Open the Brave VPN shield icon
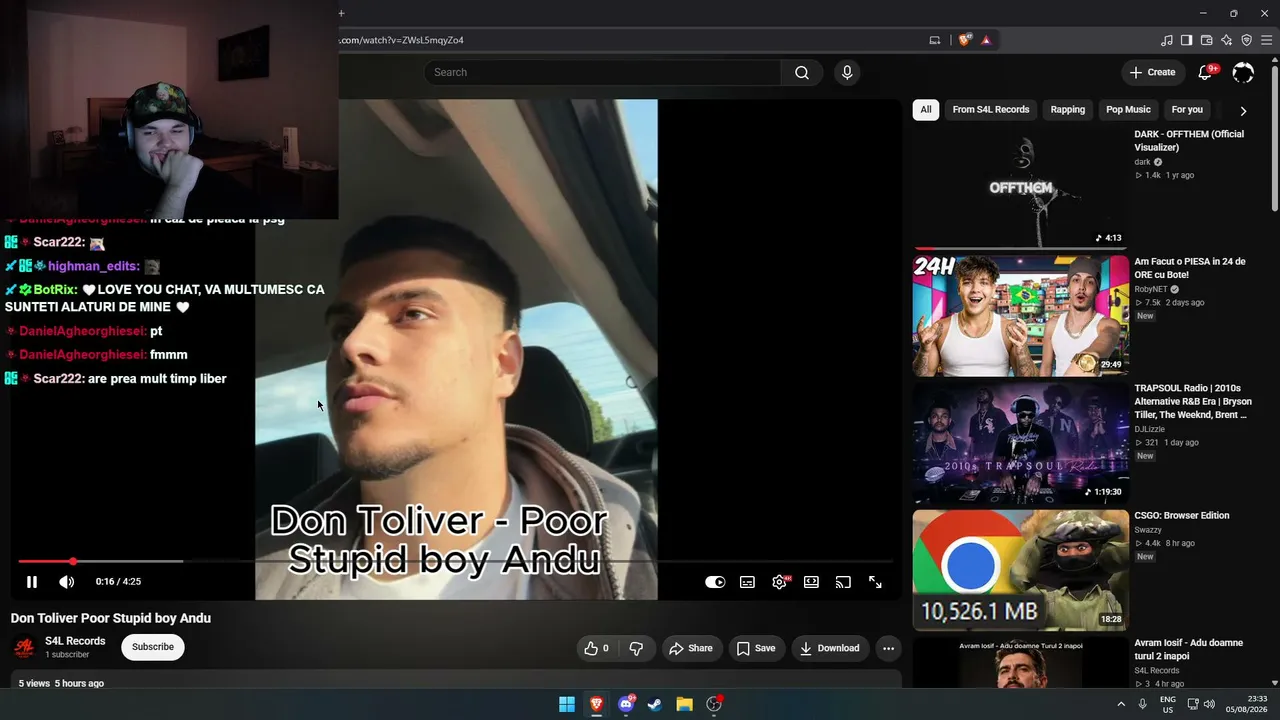 1246,40
